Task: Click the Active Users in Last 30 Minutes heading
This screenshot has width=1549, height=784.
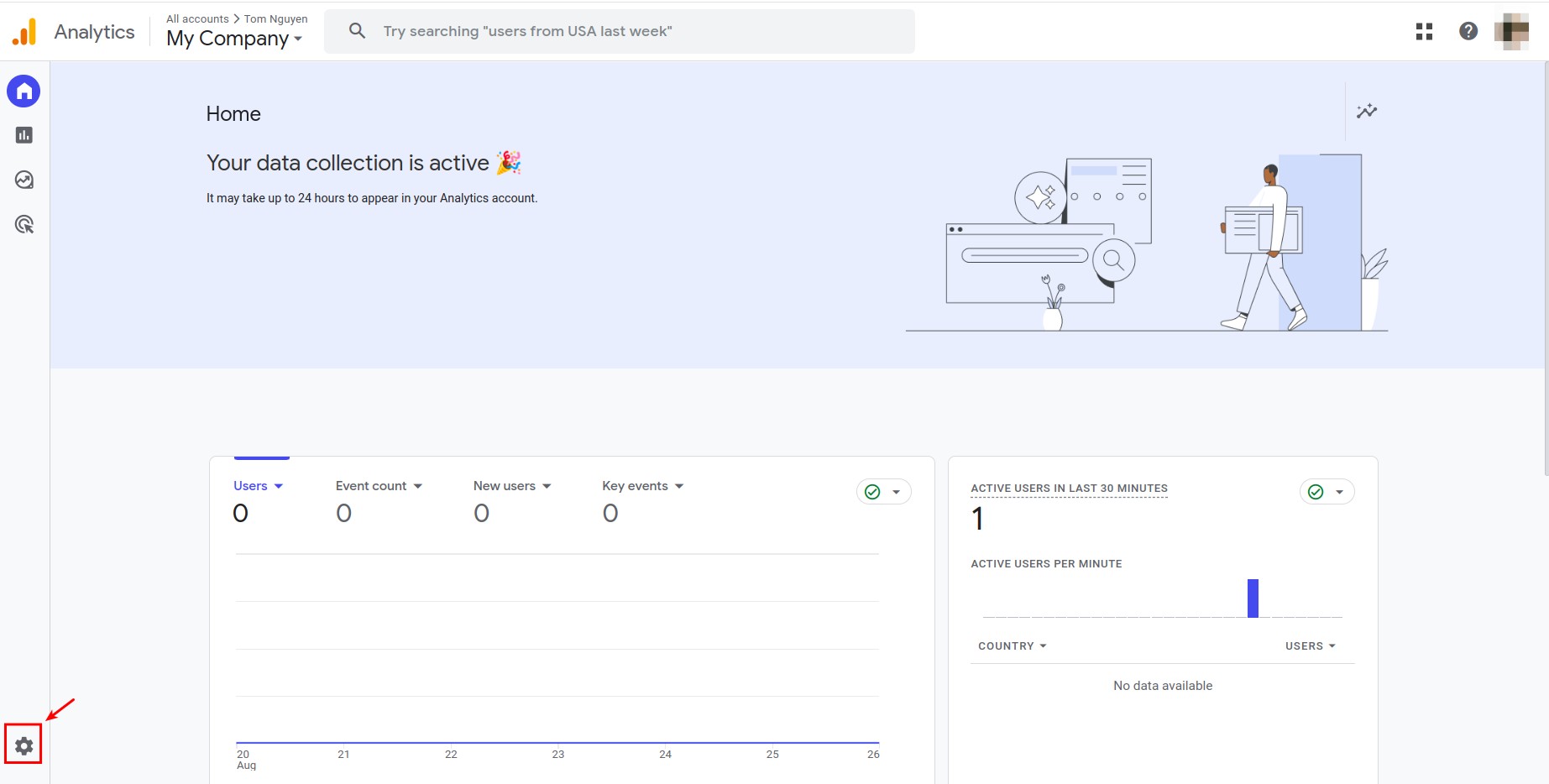Action: (x=1069, y=489)
